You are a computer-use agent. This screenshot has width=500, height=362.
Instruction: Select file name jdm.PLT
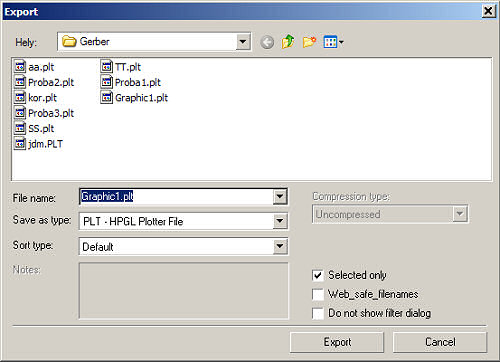[45, 144]
